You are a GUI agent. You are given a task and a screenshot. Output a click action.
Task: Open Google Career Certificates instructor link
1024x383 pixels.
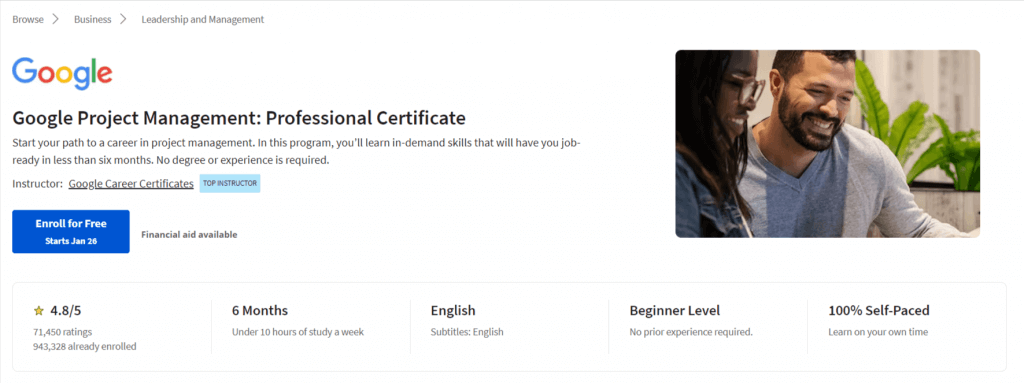131,184
